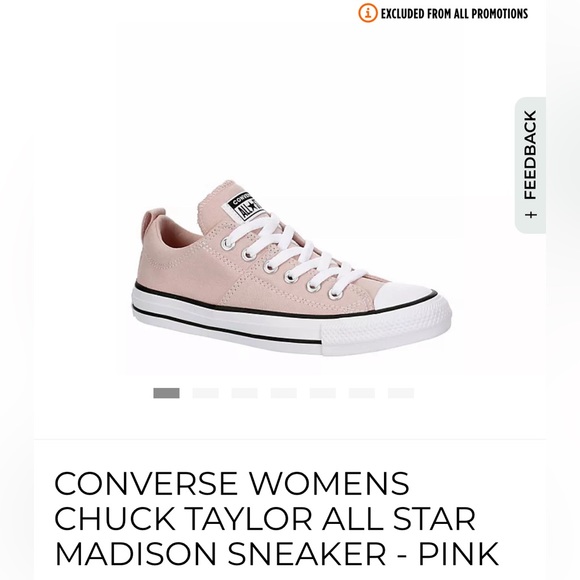Click the orange info circle icon
Viewport: 580px width, 580px height.
pyautogui.click(x=368, y=13)
